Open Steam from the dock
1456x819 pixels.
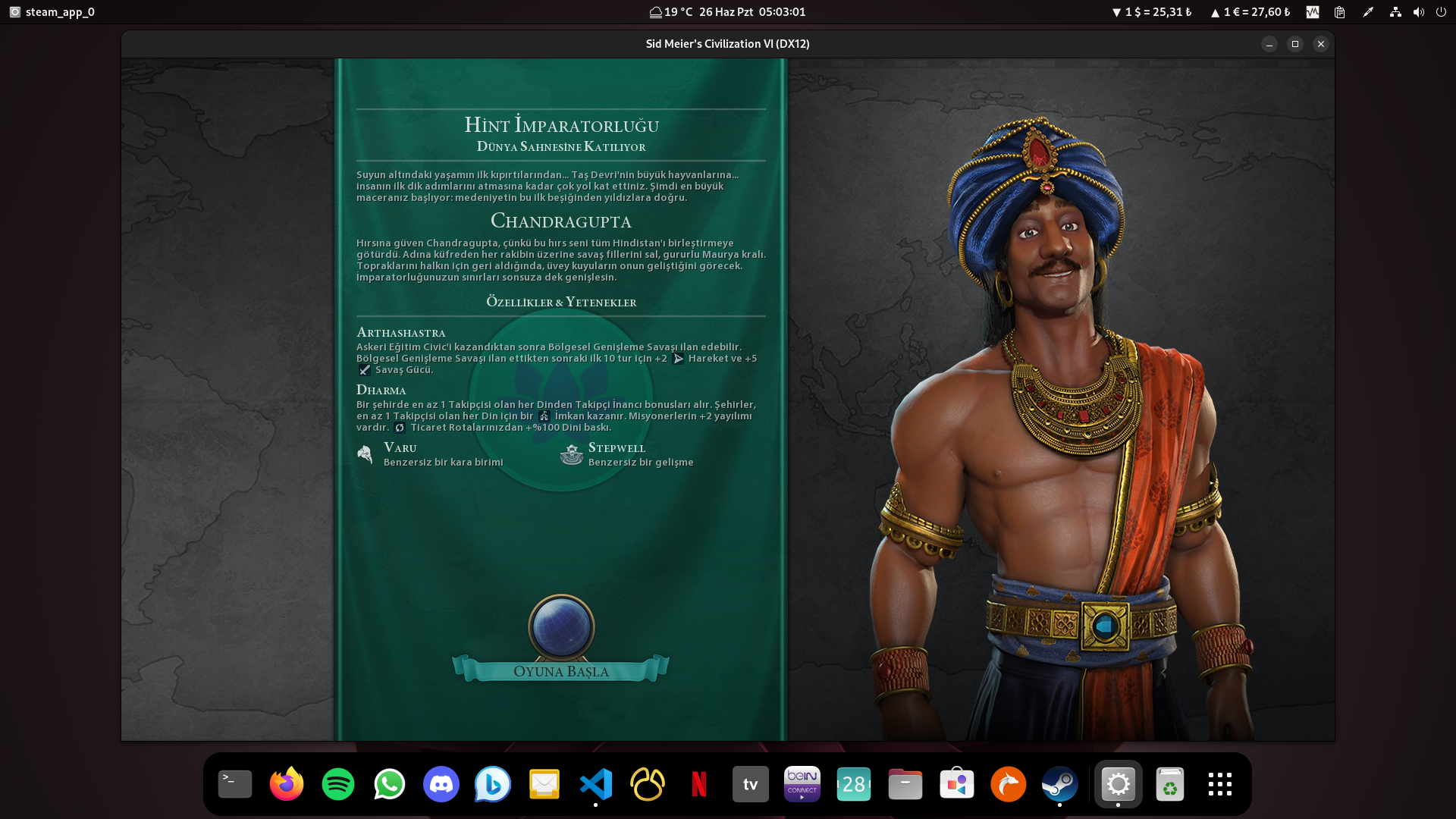[1059, 784]
